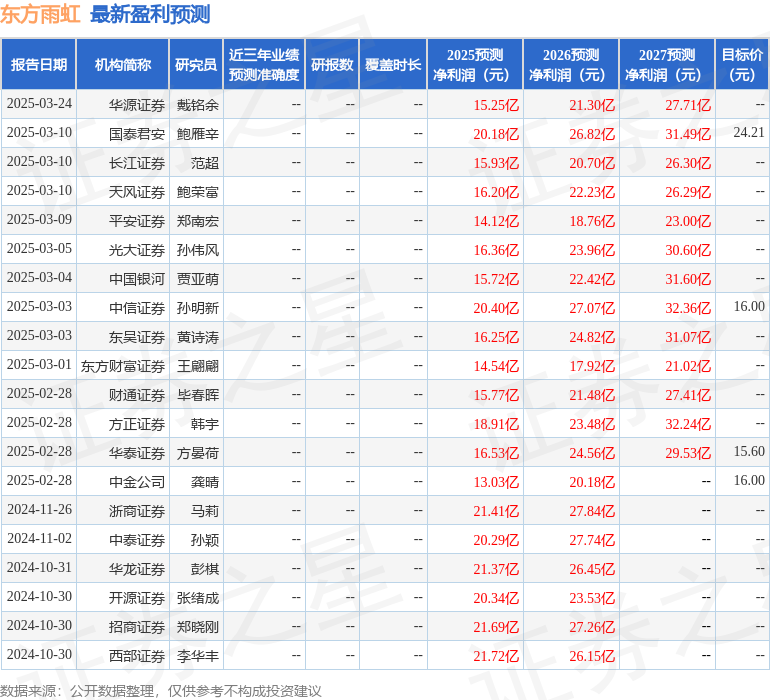Select the 研究员 column header
This screenshot has width=770, height=700.
pyautogui.click(x=196, y=65)
